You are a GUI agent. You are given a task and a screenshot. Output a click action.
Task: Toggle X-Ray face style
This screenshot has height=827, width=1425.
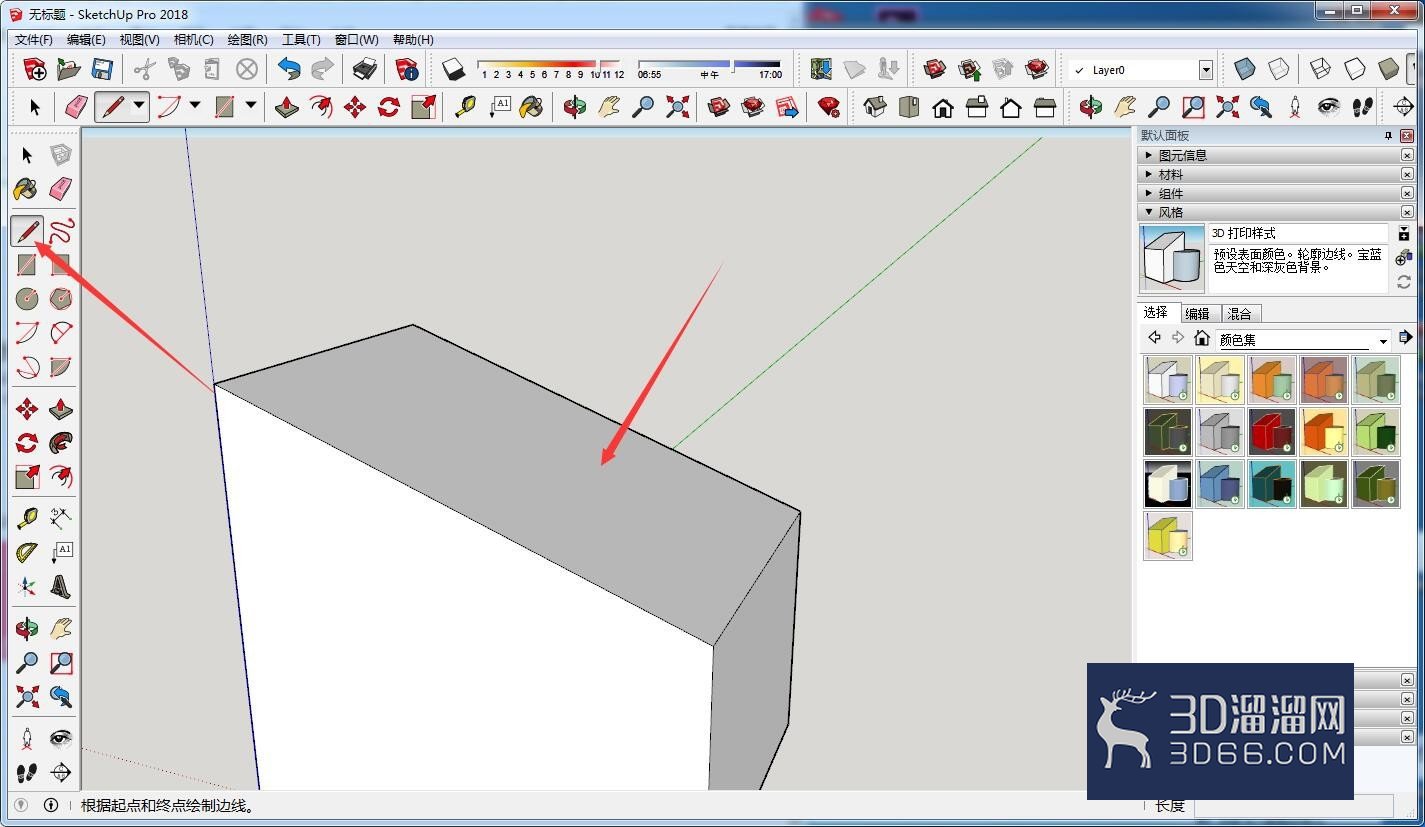coord(1244,69)
